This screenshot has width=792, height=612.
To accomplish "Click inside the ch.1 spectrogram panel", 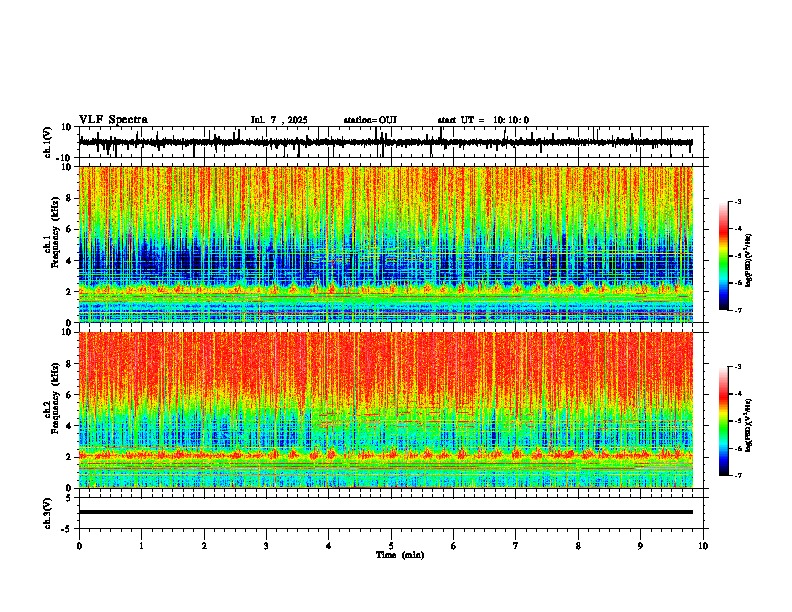I will click(x=386, y=244).
